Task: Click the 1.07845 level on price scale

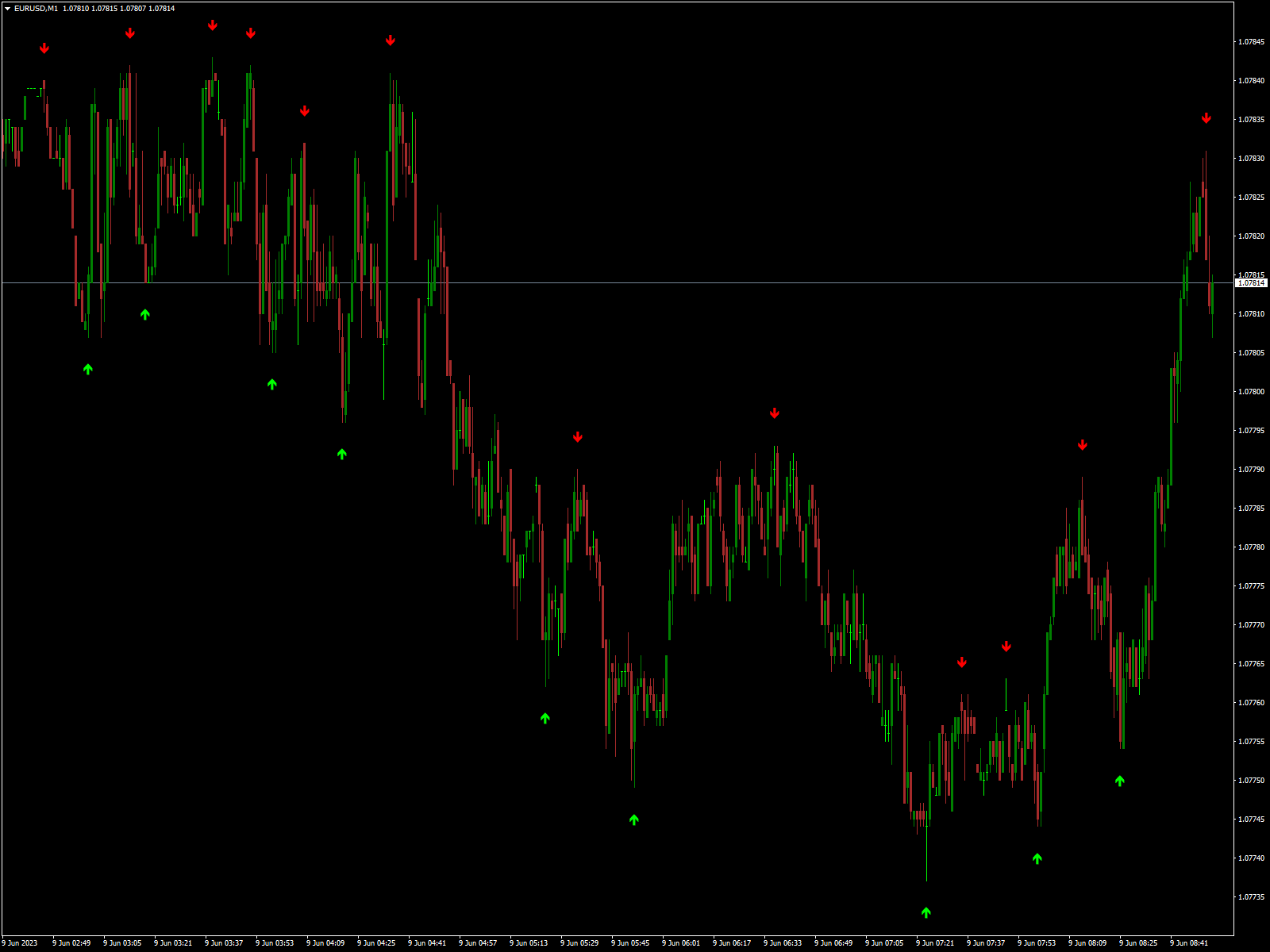Action: [x=1251, y=42]
